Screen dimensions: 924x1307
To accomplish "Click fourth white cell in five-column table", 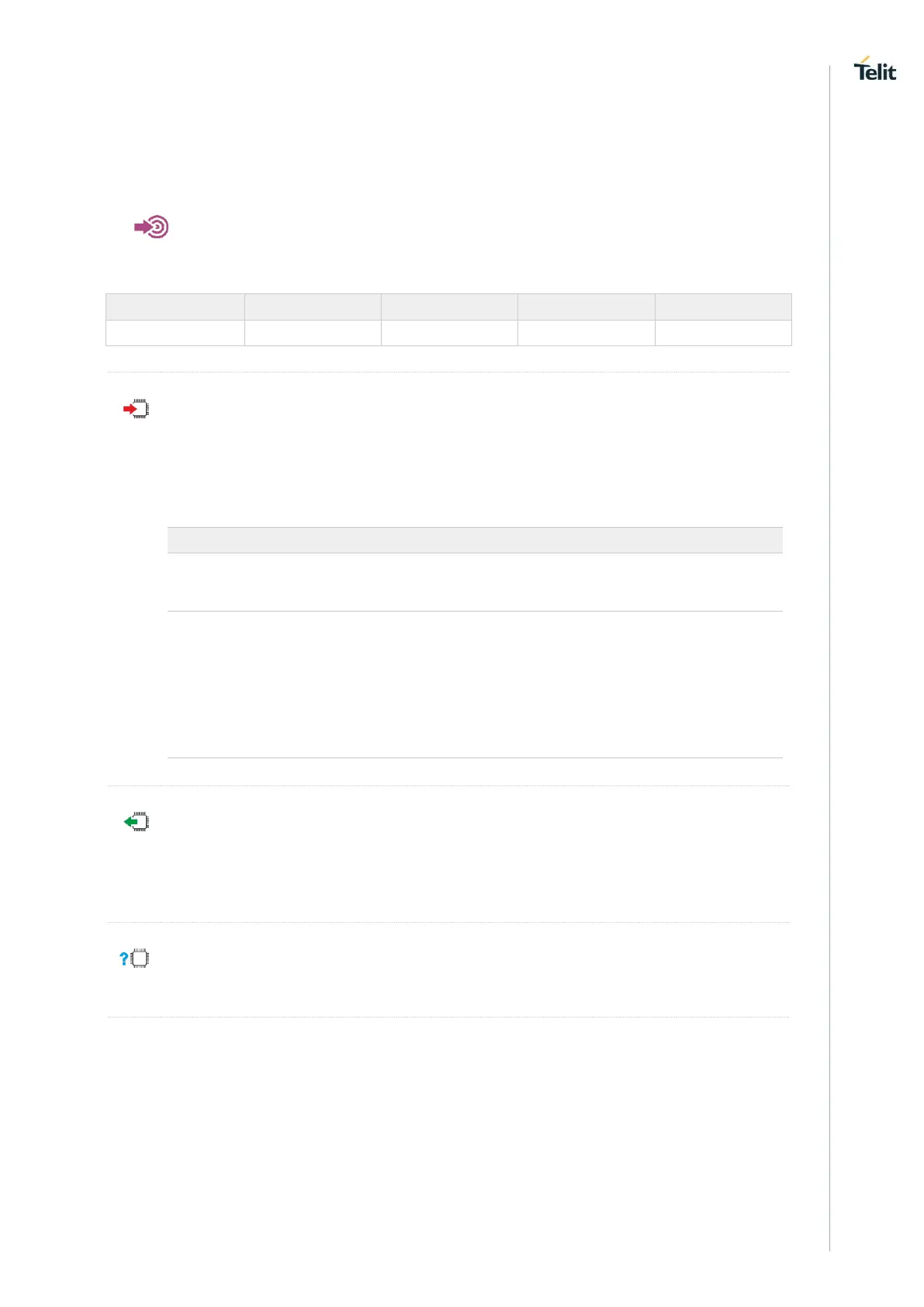I will point(586,333).
